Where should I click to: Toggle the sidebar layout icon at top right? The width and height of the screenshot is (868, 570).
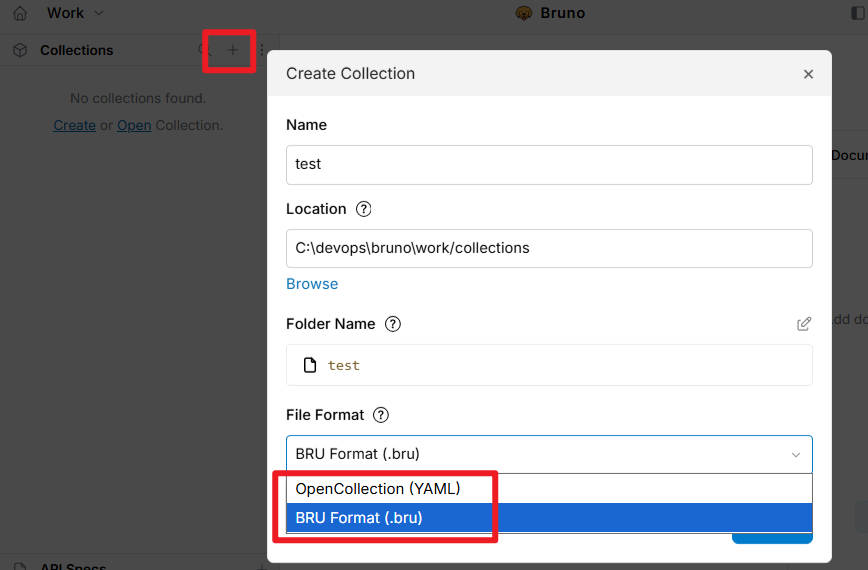click(857, 13)
